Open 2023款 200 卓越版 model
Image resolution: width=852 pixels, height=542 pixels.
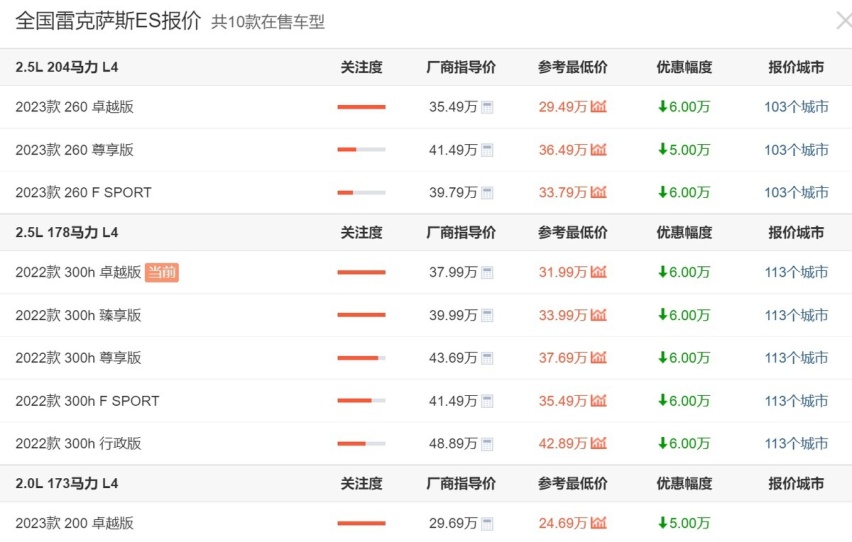pos(74,524)
